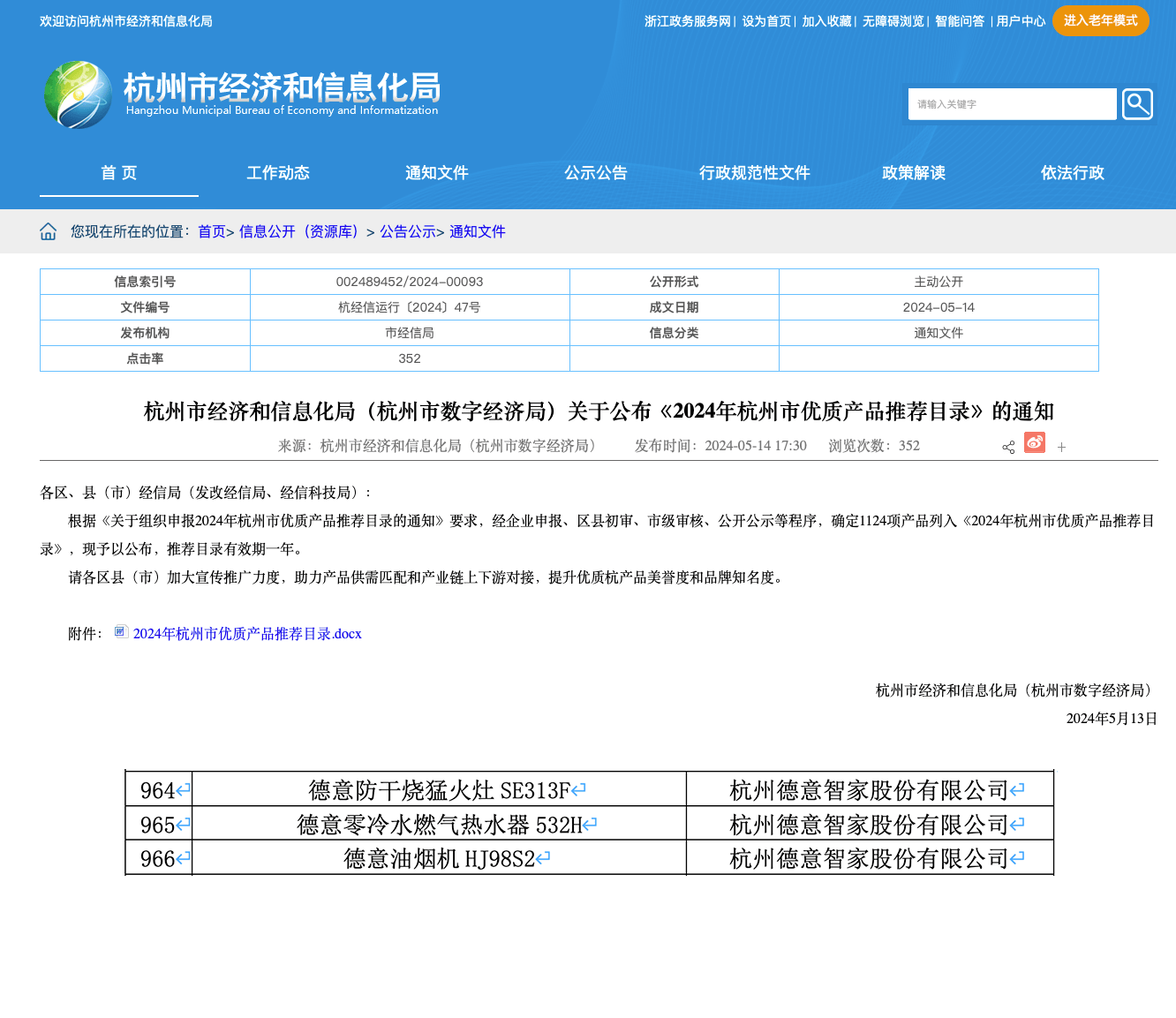Open 通知文件 navigation tab
The height and width of the screenshot is (1018, 1176).
(x=437, y=173)
